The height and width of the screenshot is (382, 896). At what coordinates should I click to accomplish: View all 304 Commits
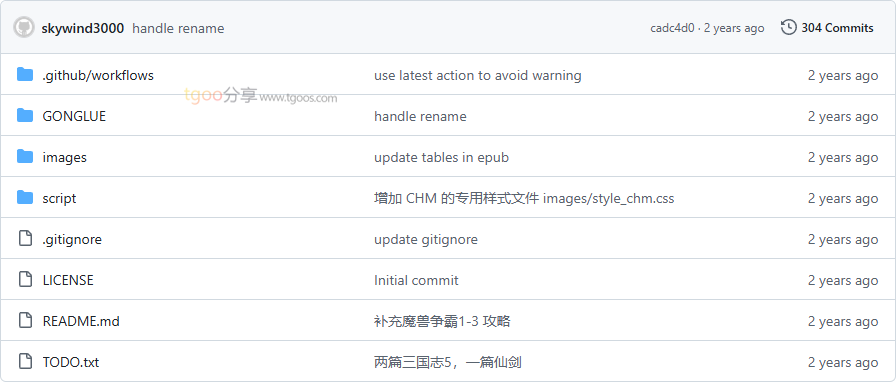(x=837, y=28)
